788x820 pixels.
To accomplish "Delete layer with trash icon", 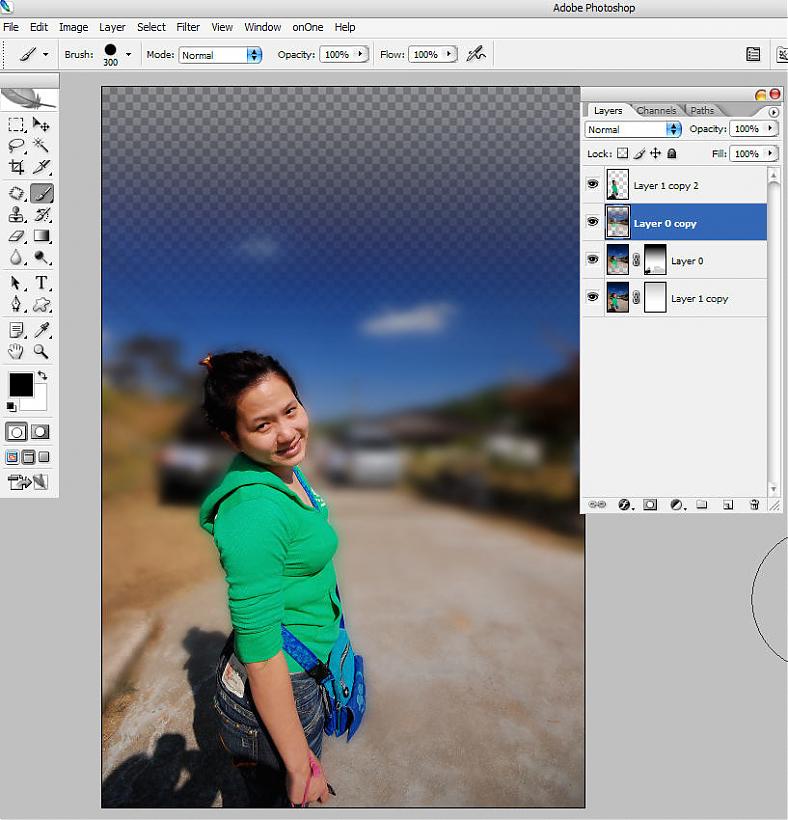I will pyautogui.click(x=754, y=505).
